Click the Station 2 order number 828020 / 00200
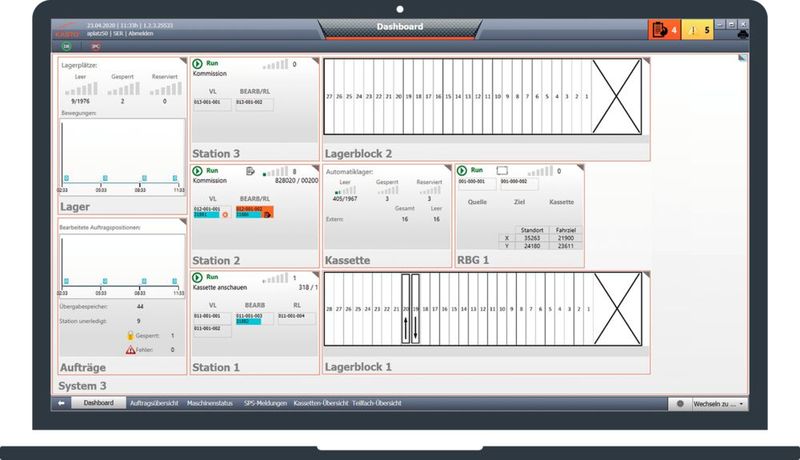Viewport: 800px width, 460px height. click(296, 181)
